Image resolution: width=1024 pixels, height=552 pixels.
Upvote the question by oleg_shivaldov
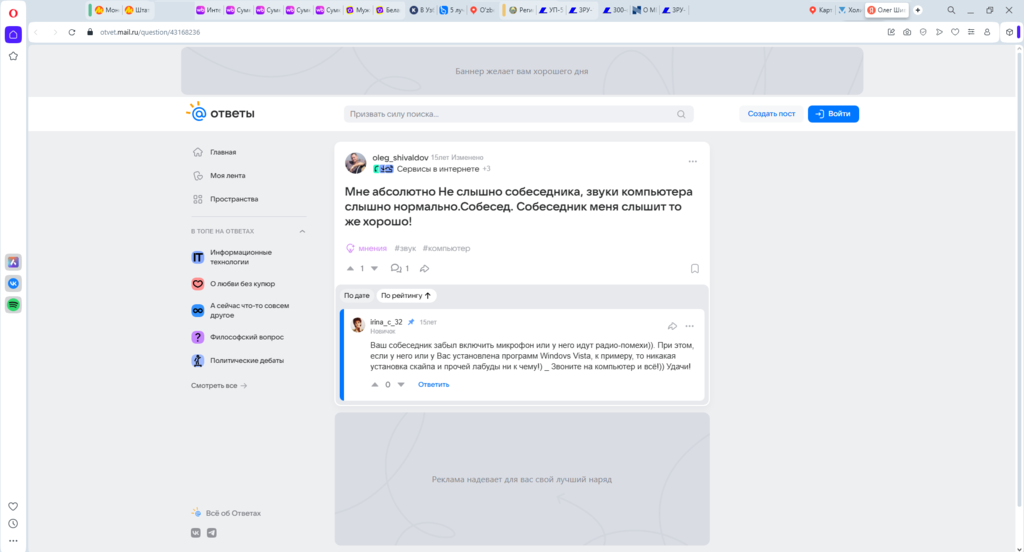(x=350, y=268)
